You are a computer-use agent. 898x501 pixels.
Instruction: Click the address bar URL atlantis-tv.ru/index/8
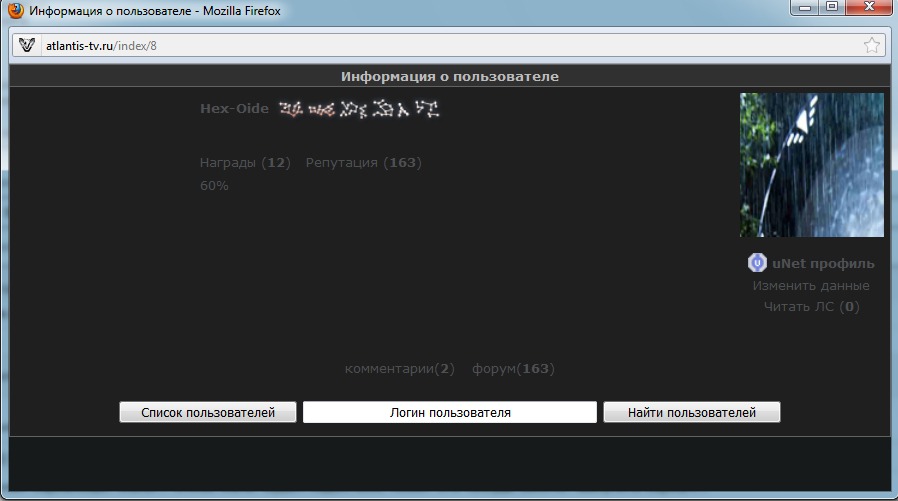[101, 46]
